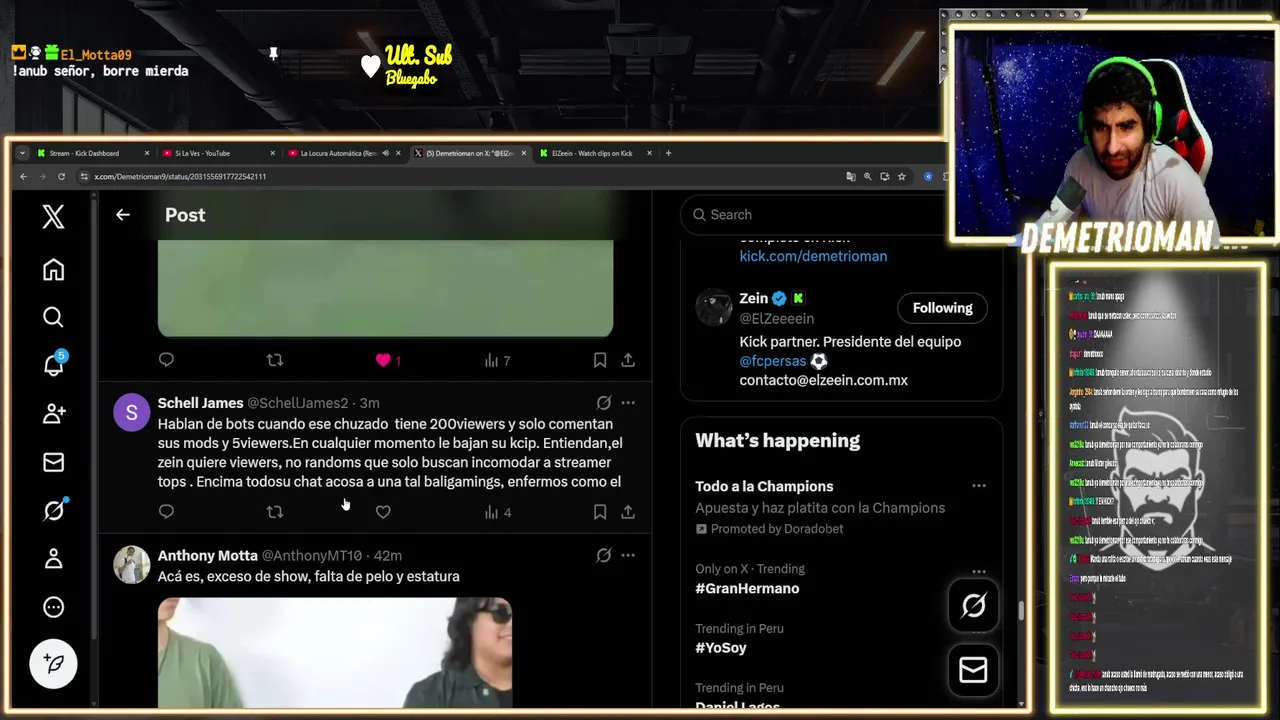Click the address bar URL
The image size is (1280, 720).
tap(180, 177)
